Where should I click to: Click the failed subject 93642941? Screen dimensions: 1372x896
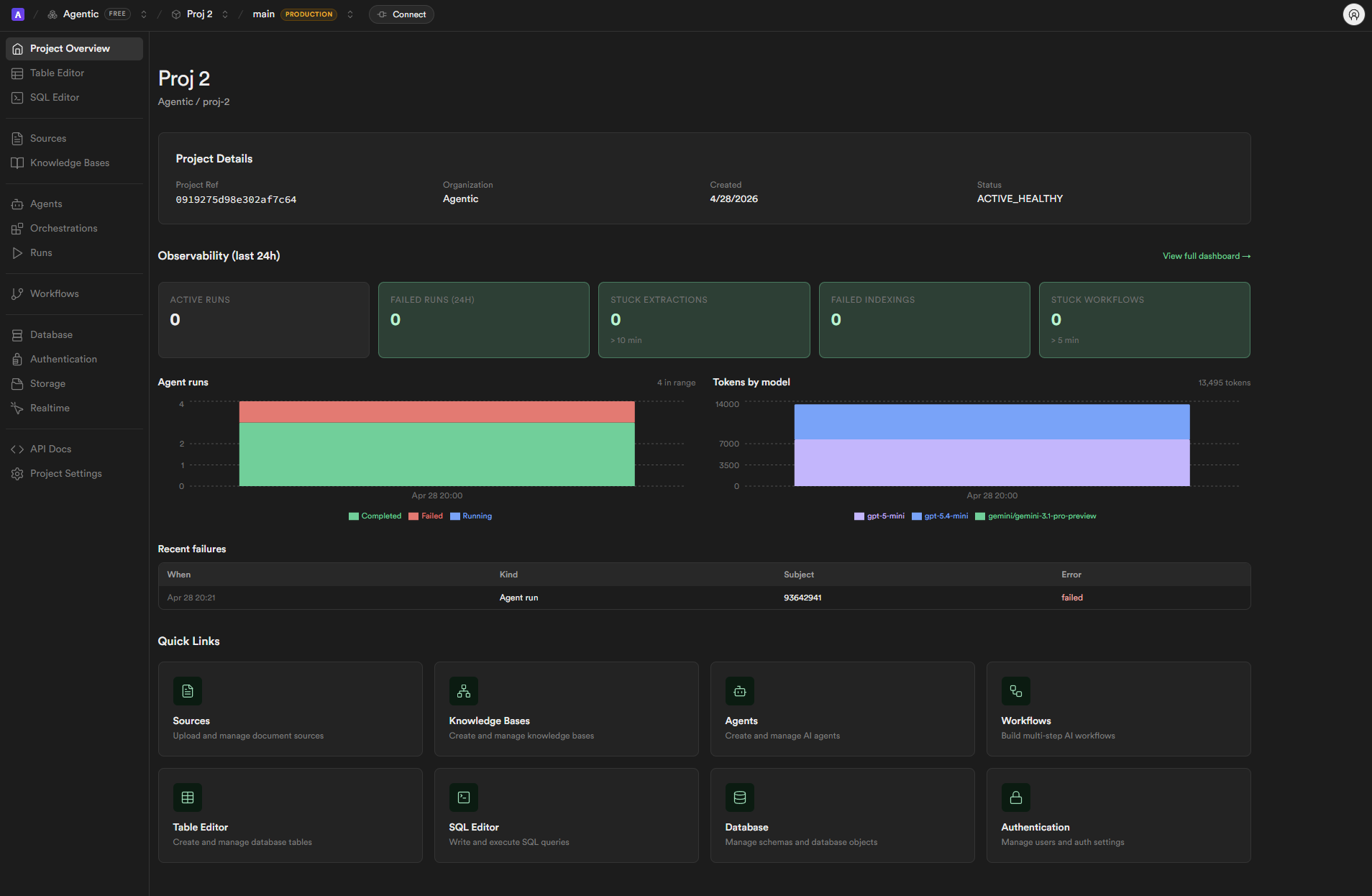(x=802, y=598)
